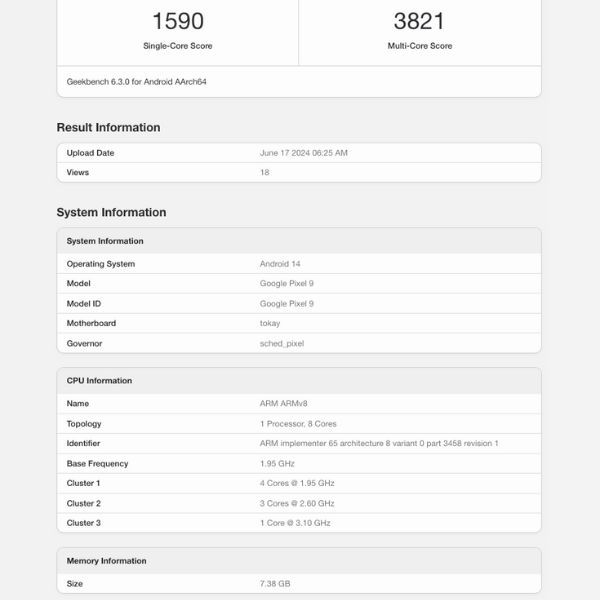Click the Identifier label
600x600 pixels.
[83, 443]
